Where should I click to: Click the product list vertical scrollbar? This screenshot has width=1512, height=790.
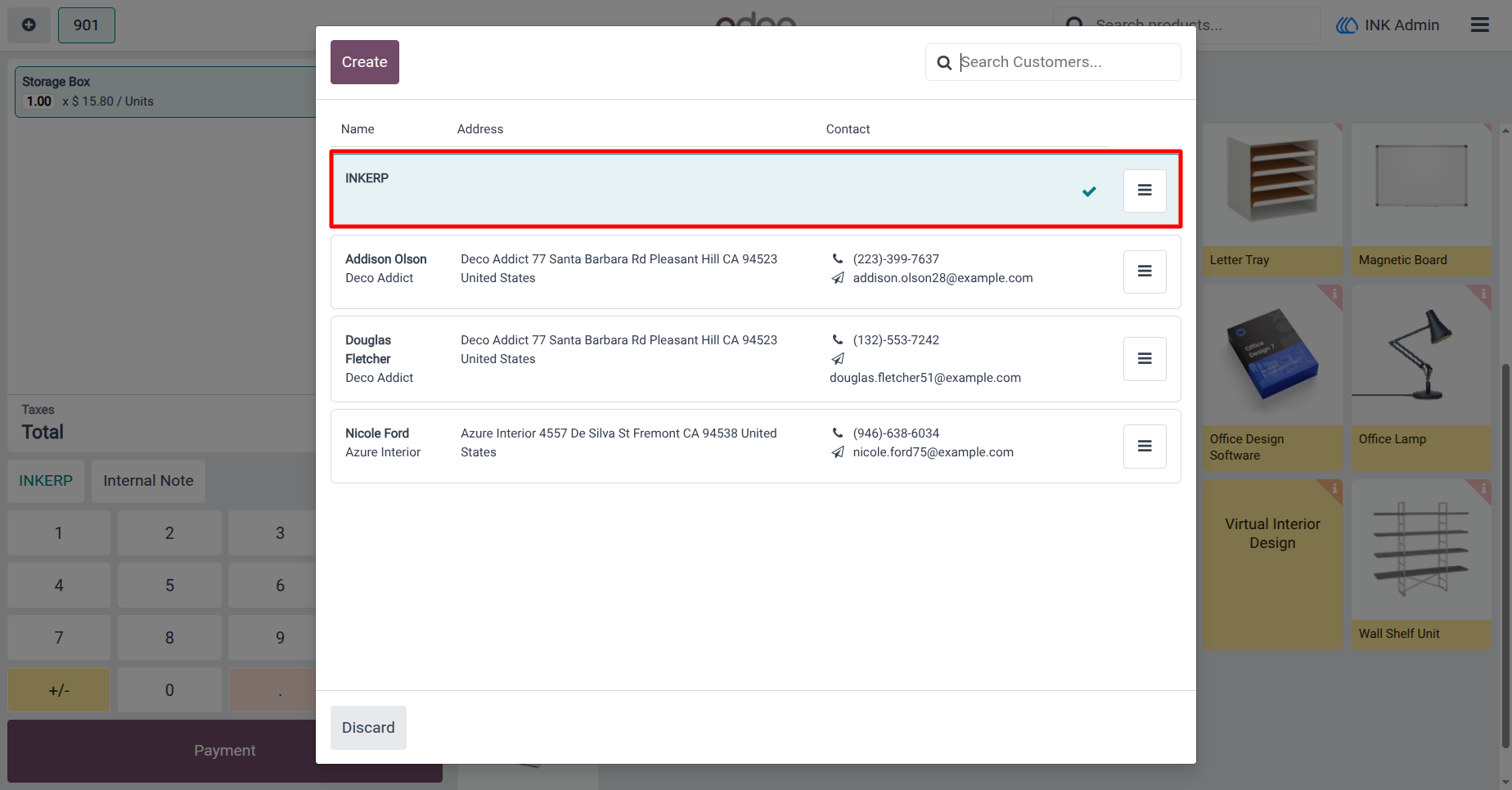click(1505, 556)
